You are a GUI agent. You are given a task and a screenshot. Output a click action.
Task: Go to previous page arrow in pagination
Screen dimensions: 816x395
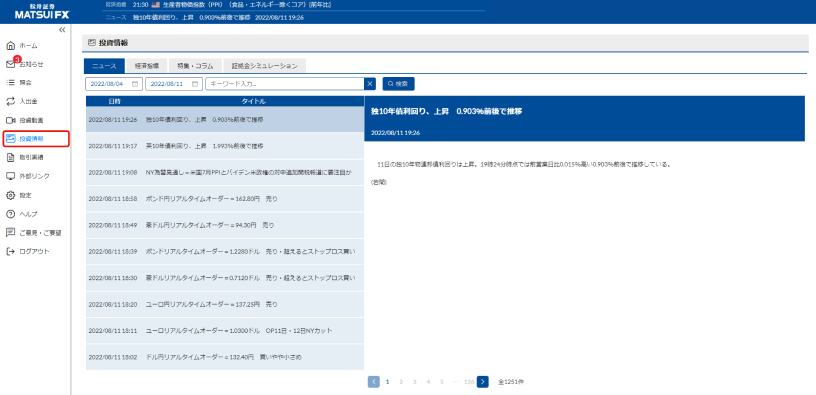click(374, 381)
